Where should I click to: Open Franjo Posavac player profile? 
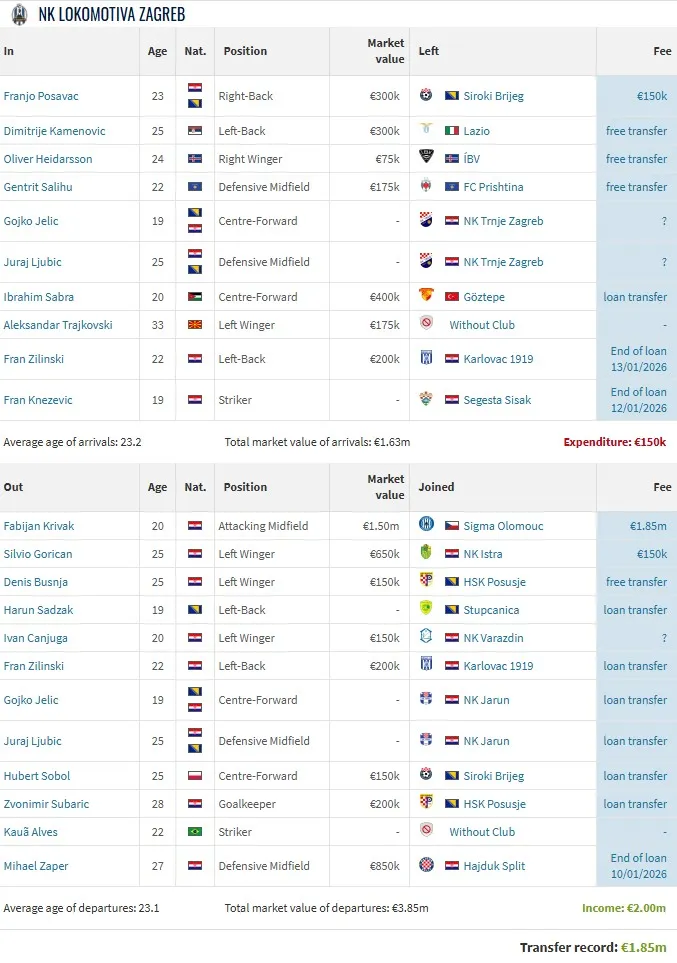click(x=41, y=96)
